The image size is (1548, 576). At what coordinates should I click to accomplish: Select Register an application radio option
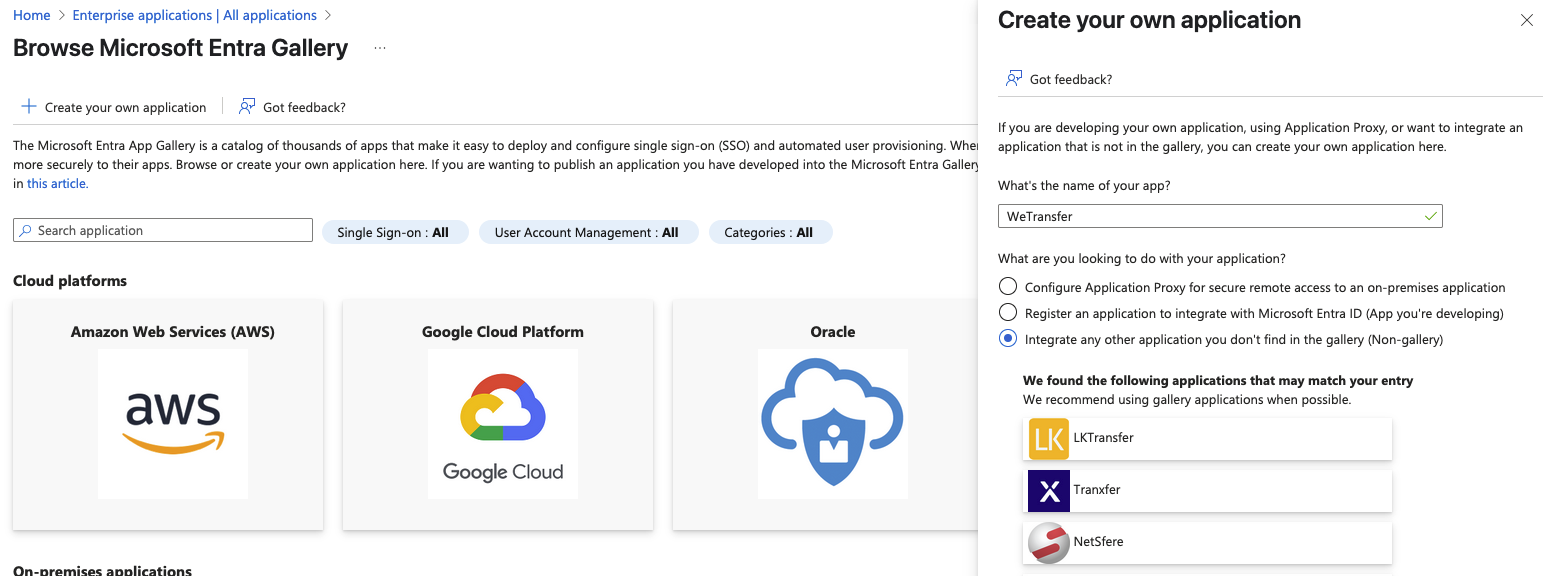[1008, 313]
